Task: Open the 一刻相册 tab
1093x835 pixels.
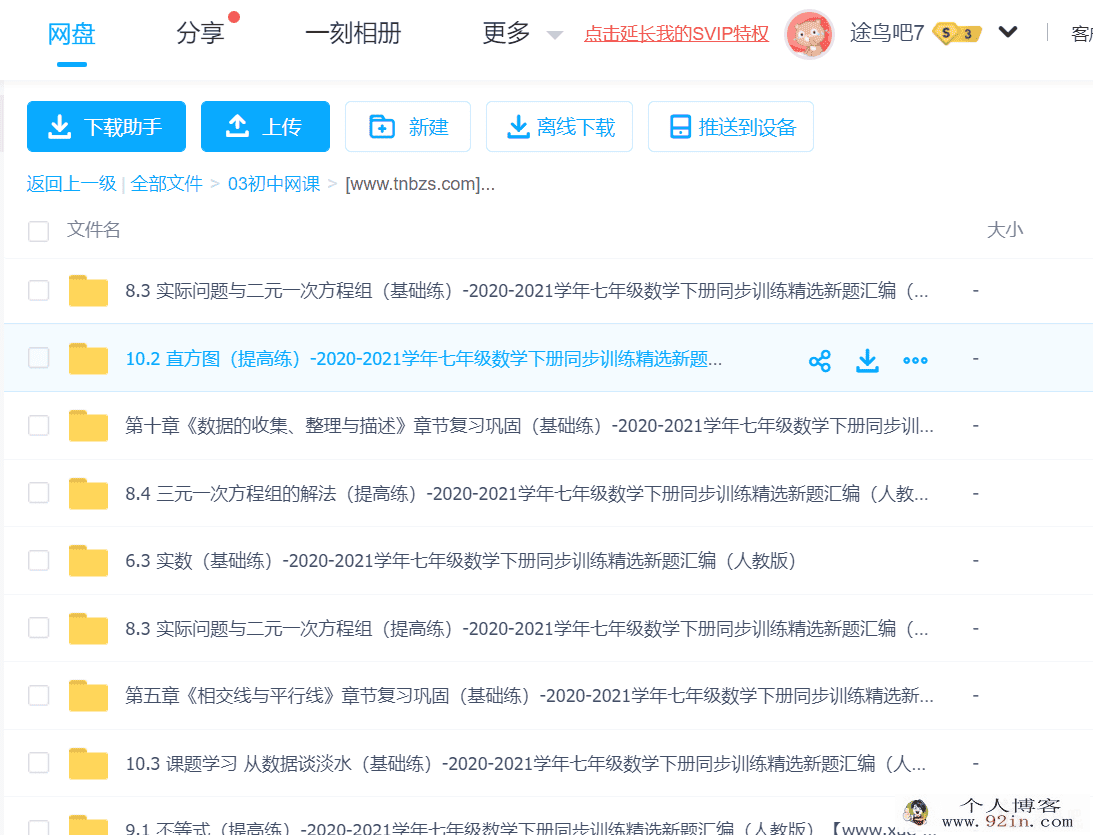Action: point(353,33)
